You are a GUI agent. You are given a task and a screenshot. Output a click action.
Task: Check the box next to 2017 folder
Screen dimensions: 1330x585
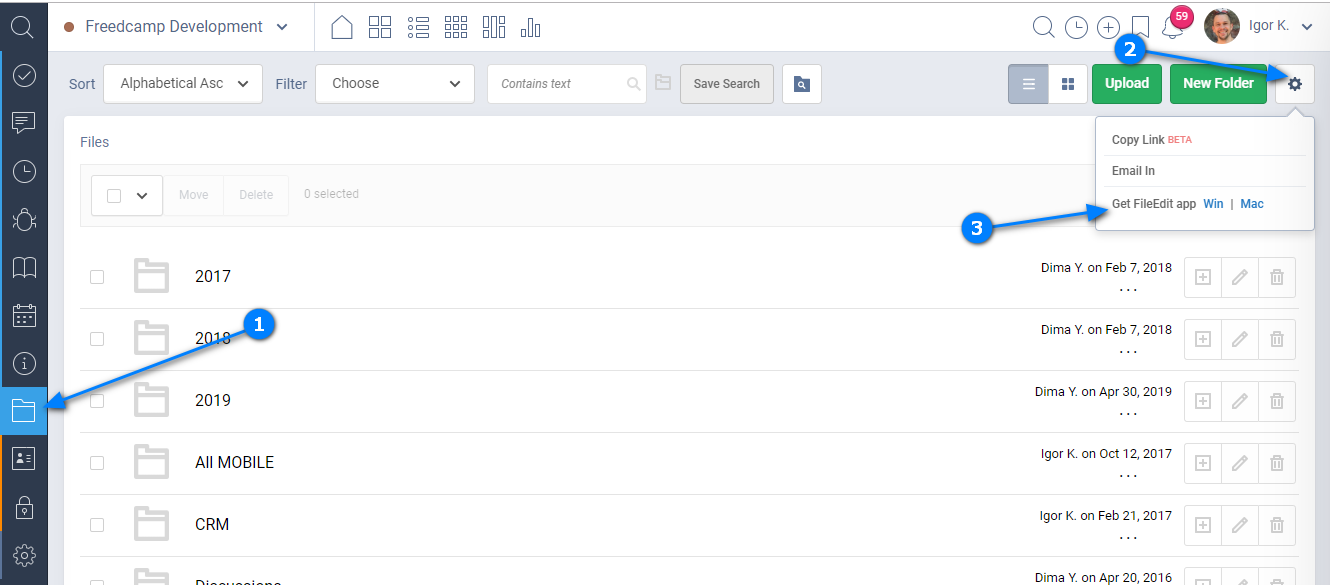[x=97, y=277]
